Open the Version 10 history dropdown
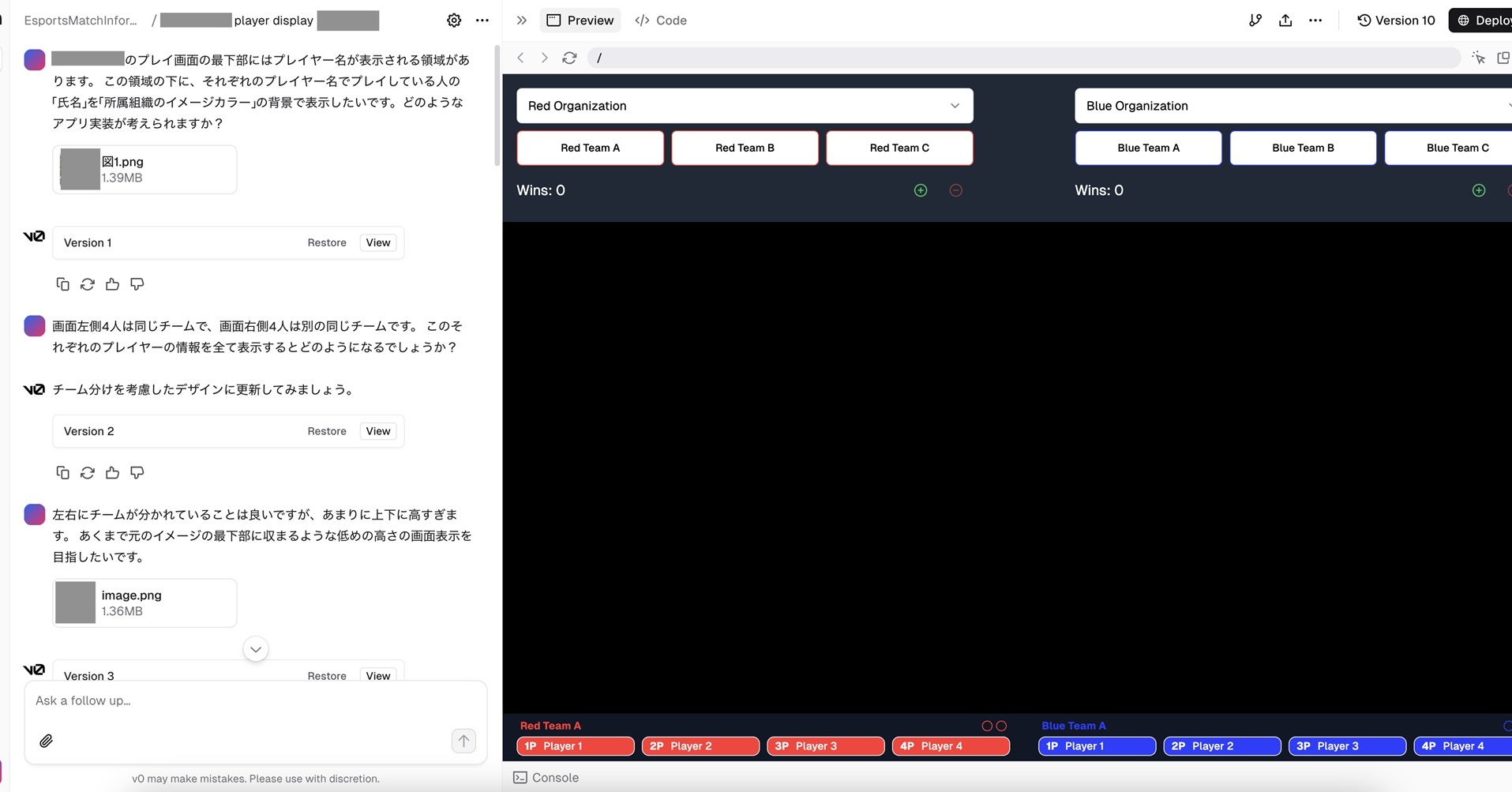The image size is (1512, 792). (x=1395, y=21)
